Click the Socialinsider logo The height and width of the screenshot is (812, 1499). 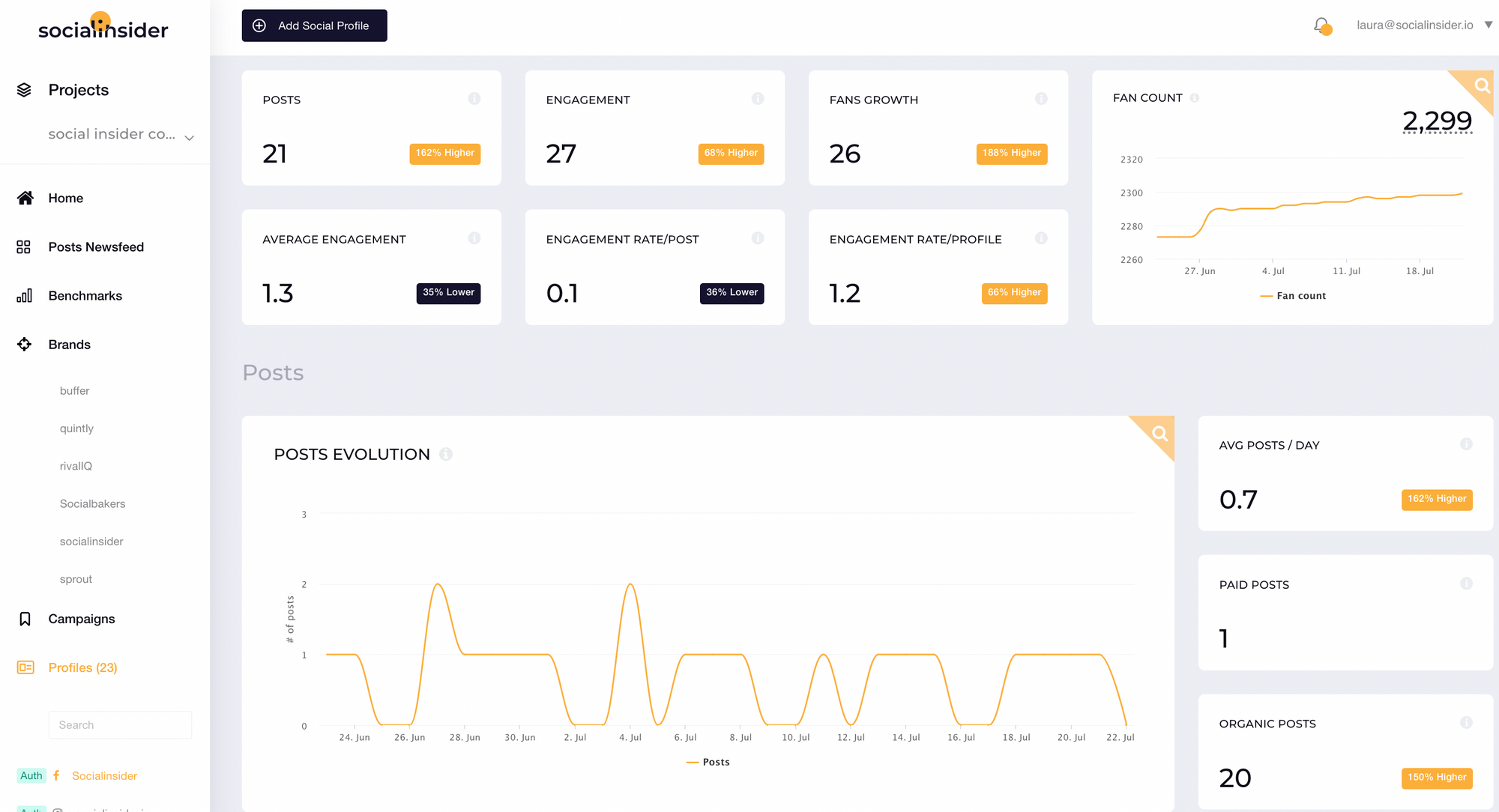(103, 26)
